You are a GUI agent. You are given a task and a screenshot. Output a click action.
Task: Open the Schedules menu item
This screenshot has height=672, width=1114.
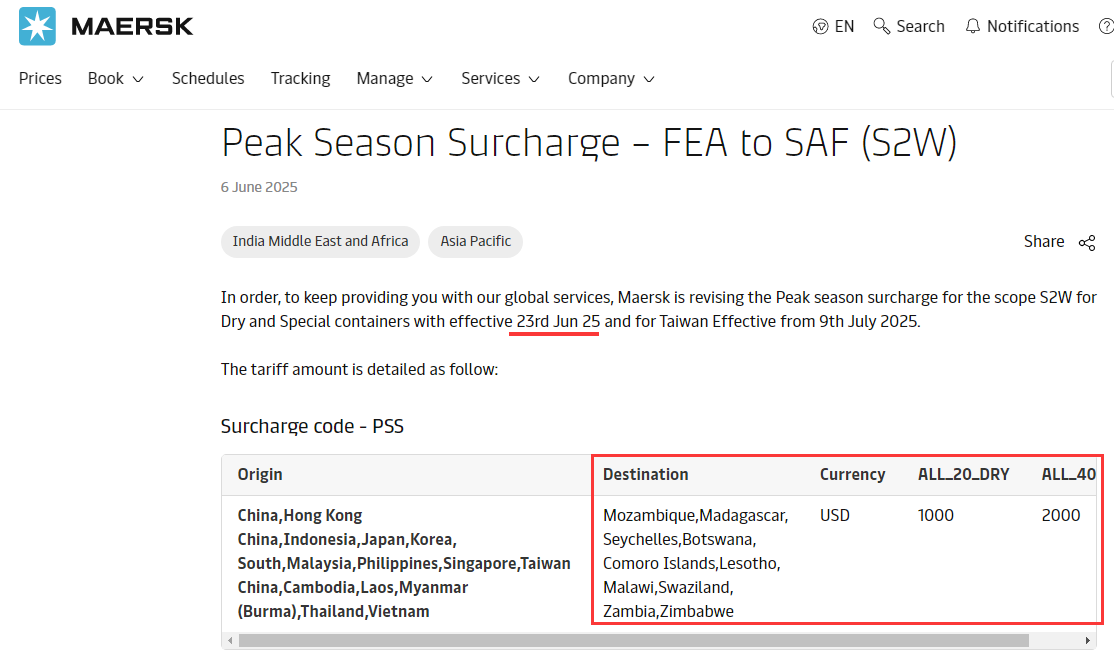click(208, 79)
